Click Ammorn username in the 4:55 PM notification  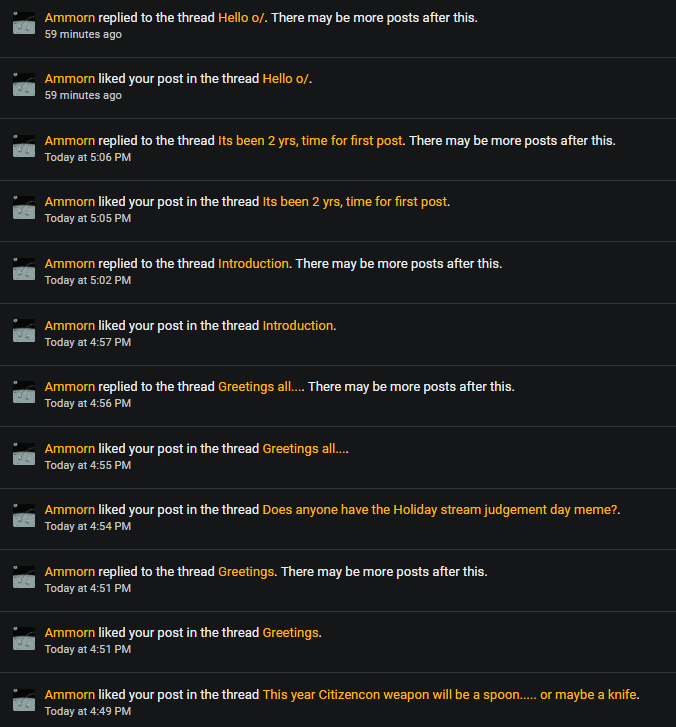coord(70,449)
